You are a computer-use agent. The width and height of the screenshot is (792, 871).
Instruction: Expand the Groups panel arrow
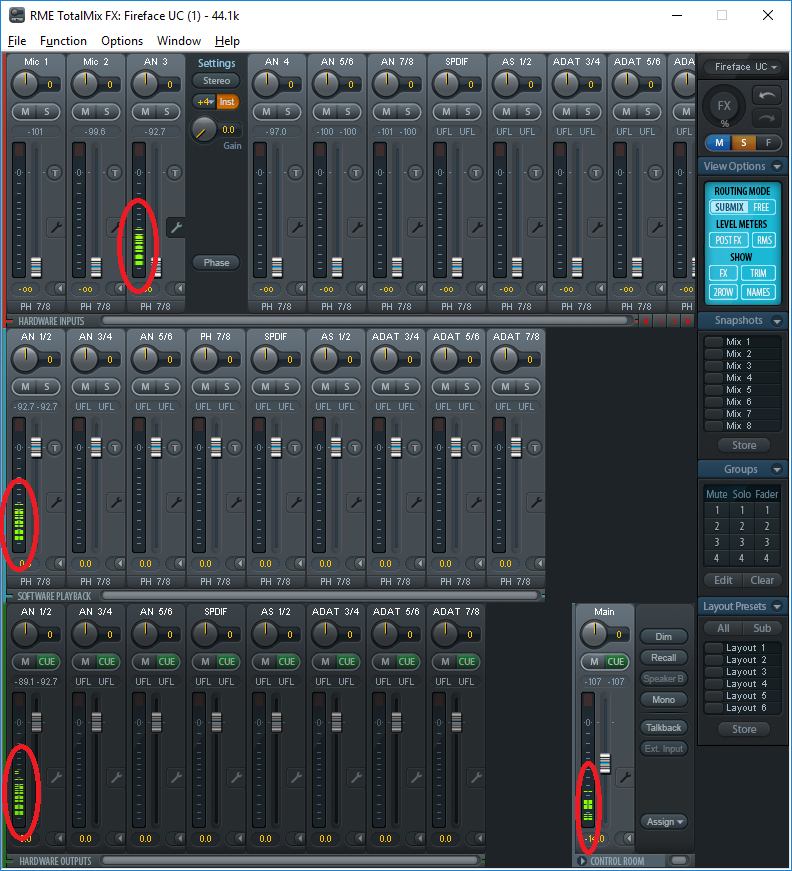tap(776, 469)
